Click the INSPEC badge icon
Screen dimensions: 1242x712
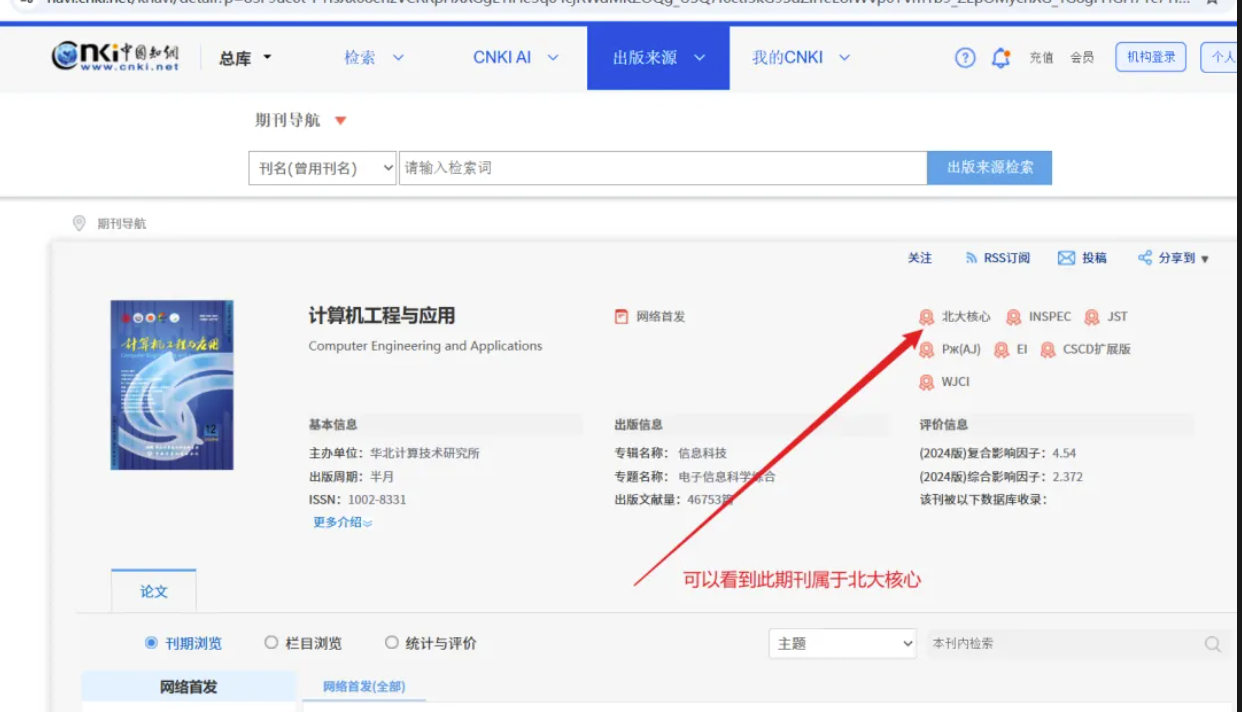coord(1014,317)
